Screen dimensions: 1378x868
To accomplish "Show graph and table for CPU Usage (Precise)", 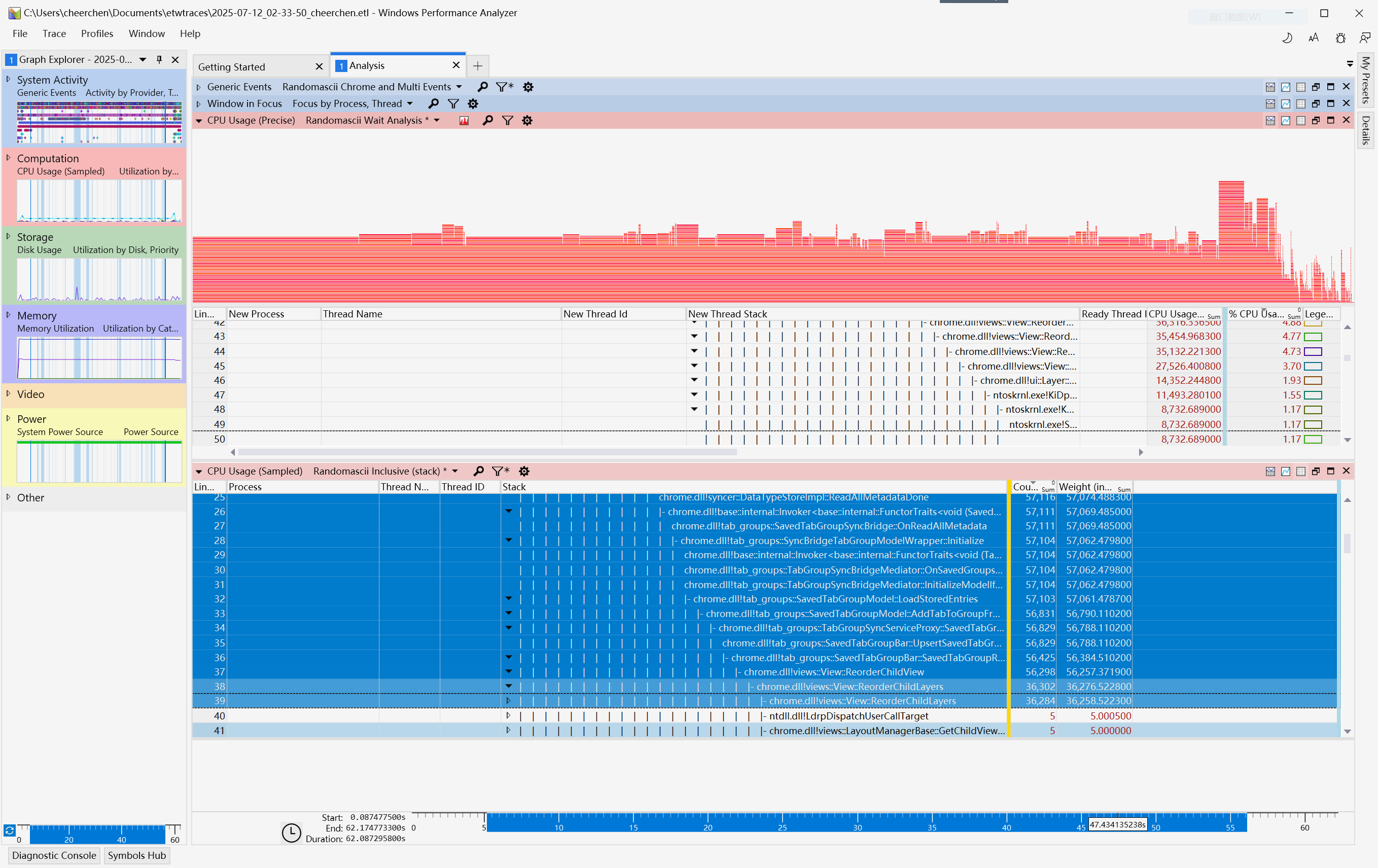I will click(1270, 120).
